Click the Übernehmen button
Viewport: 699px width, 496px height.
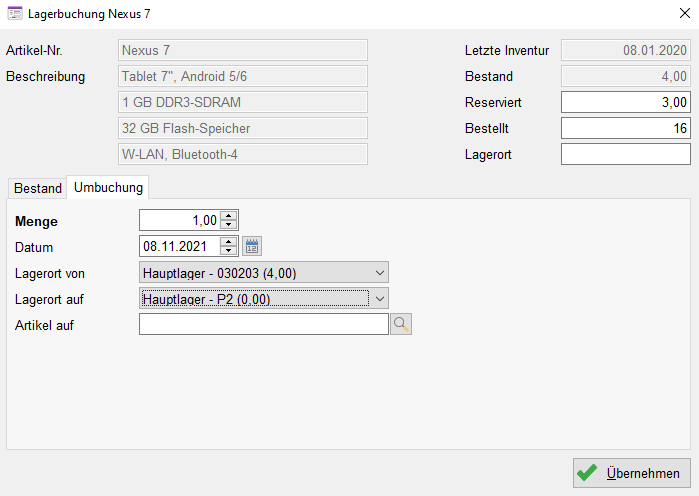coord(632,473)
